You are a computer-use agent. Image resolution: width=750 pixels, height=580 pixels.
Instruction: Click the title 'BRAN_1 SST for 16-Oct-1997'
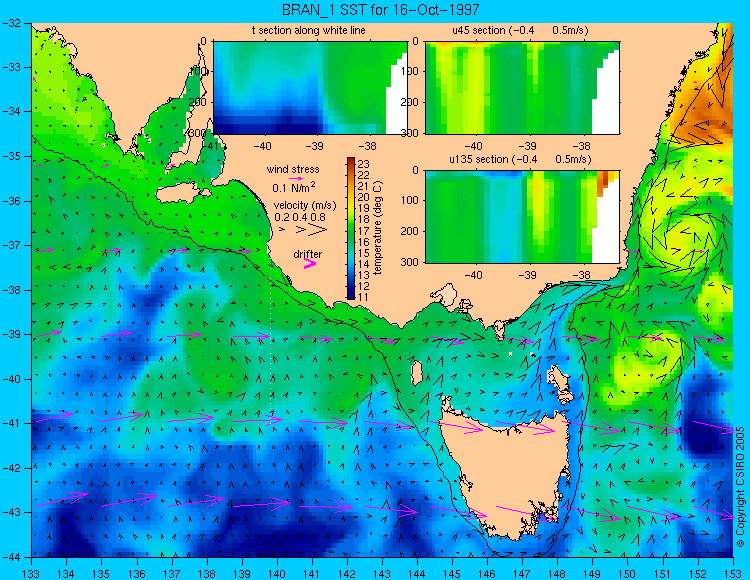(x=380, y=10)
